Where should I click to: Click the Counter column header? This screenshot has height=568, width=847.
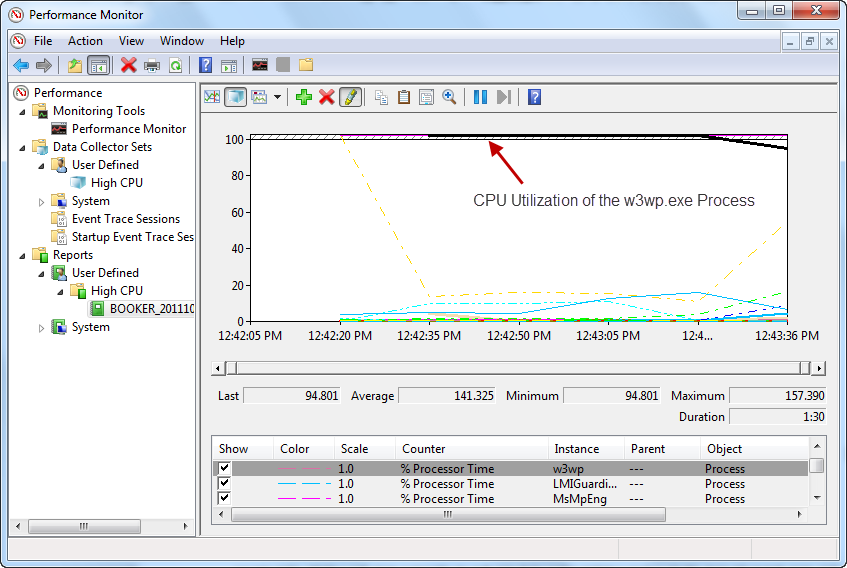click(x=423, y=449)
